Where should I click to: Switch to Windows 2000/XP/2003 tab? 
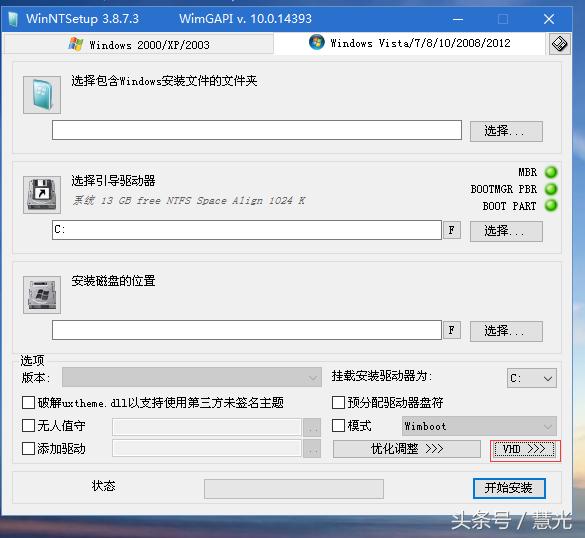click(138, 44)
